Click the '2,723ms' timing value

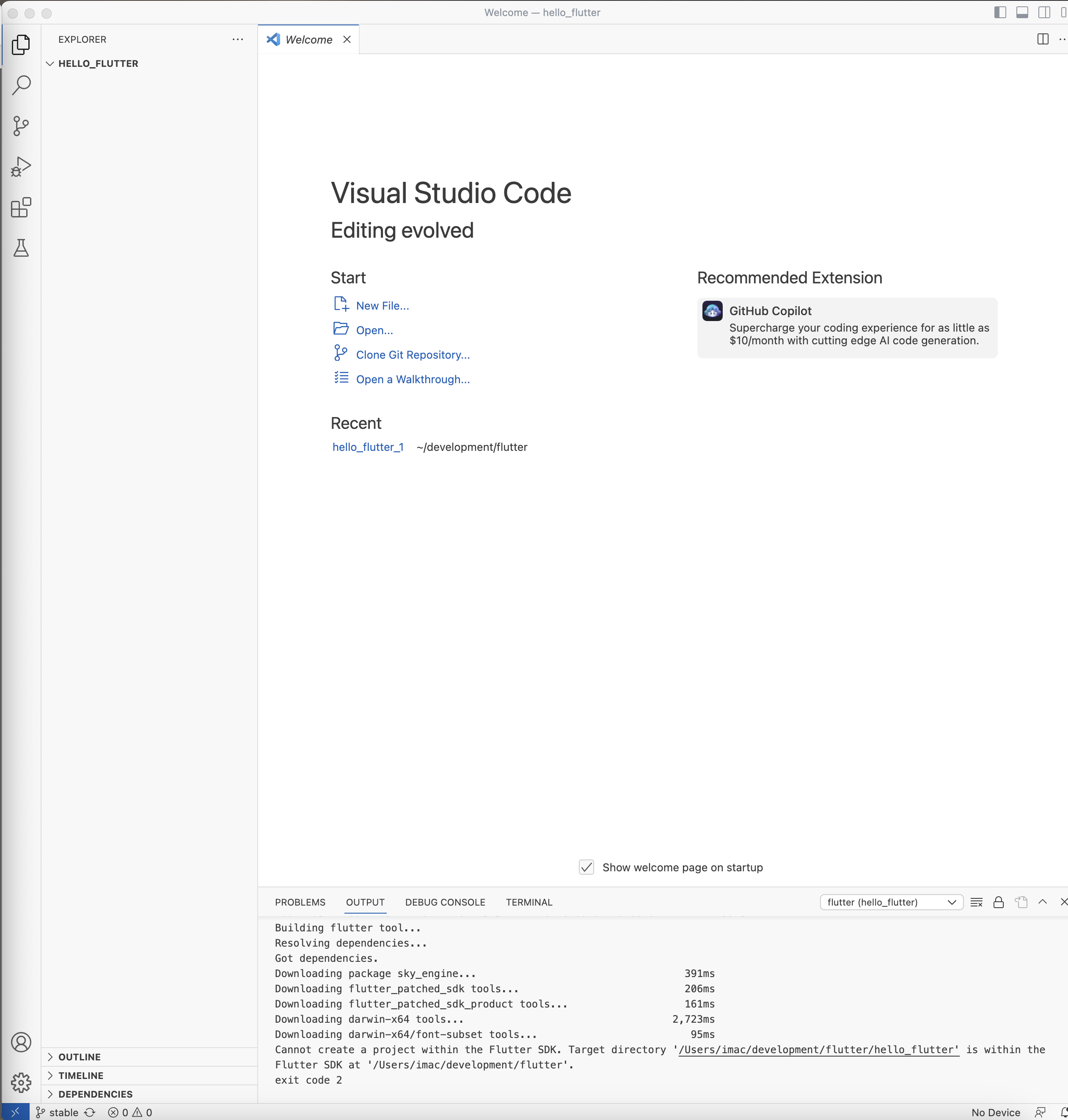[694, 1019]
